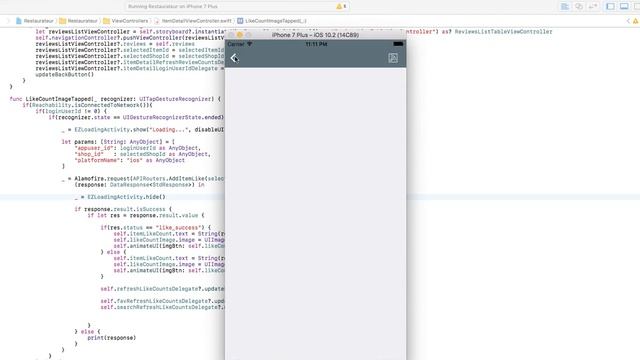Image resolution: width=640 pixels, height=360 pixels.
Task: Click the 'self.navigationController?.pushViewController' line
Action: (130, 38)
